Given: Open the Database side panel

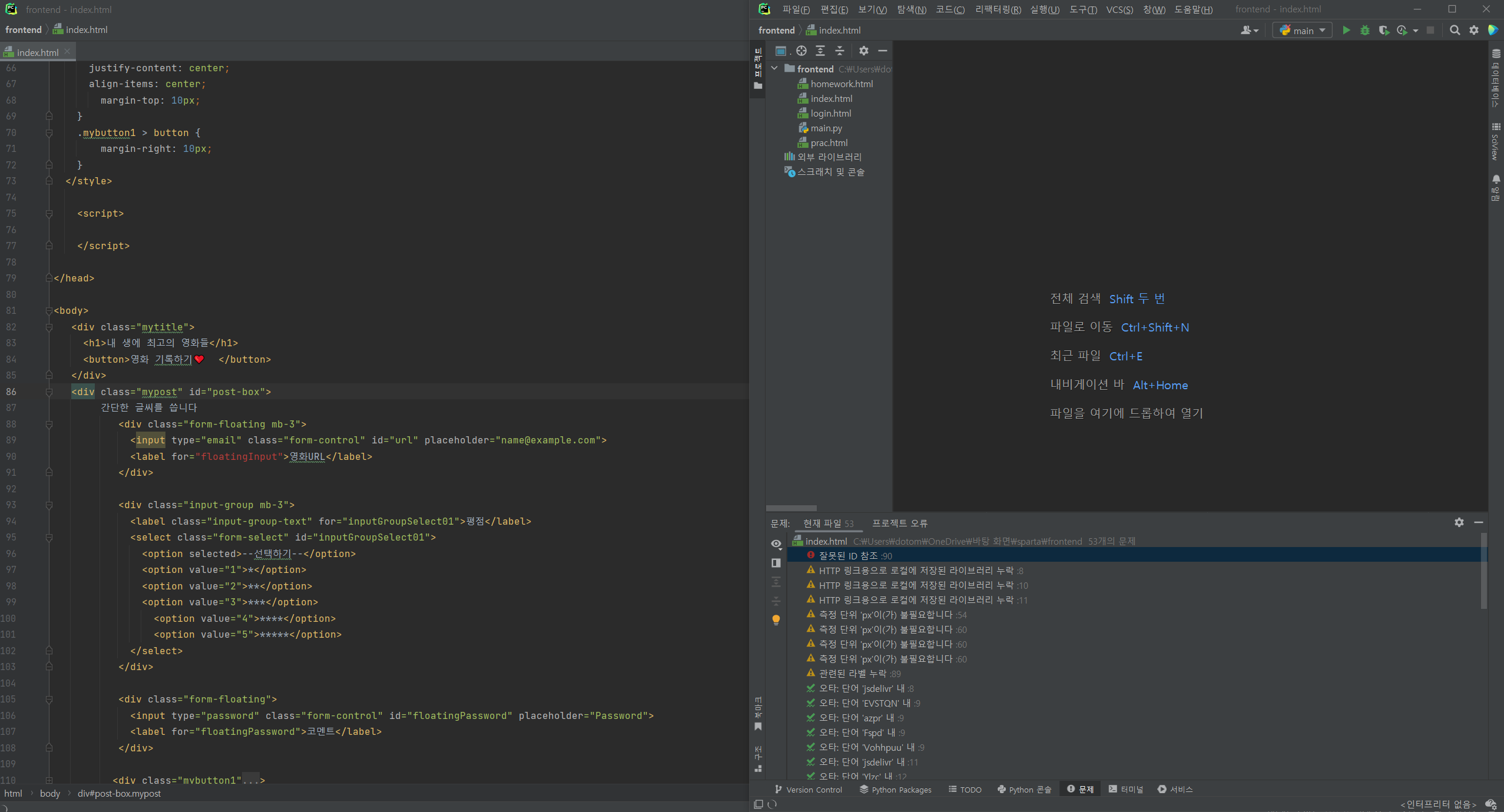Looking at the screenshot, I should (x=1496, y=78).
